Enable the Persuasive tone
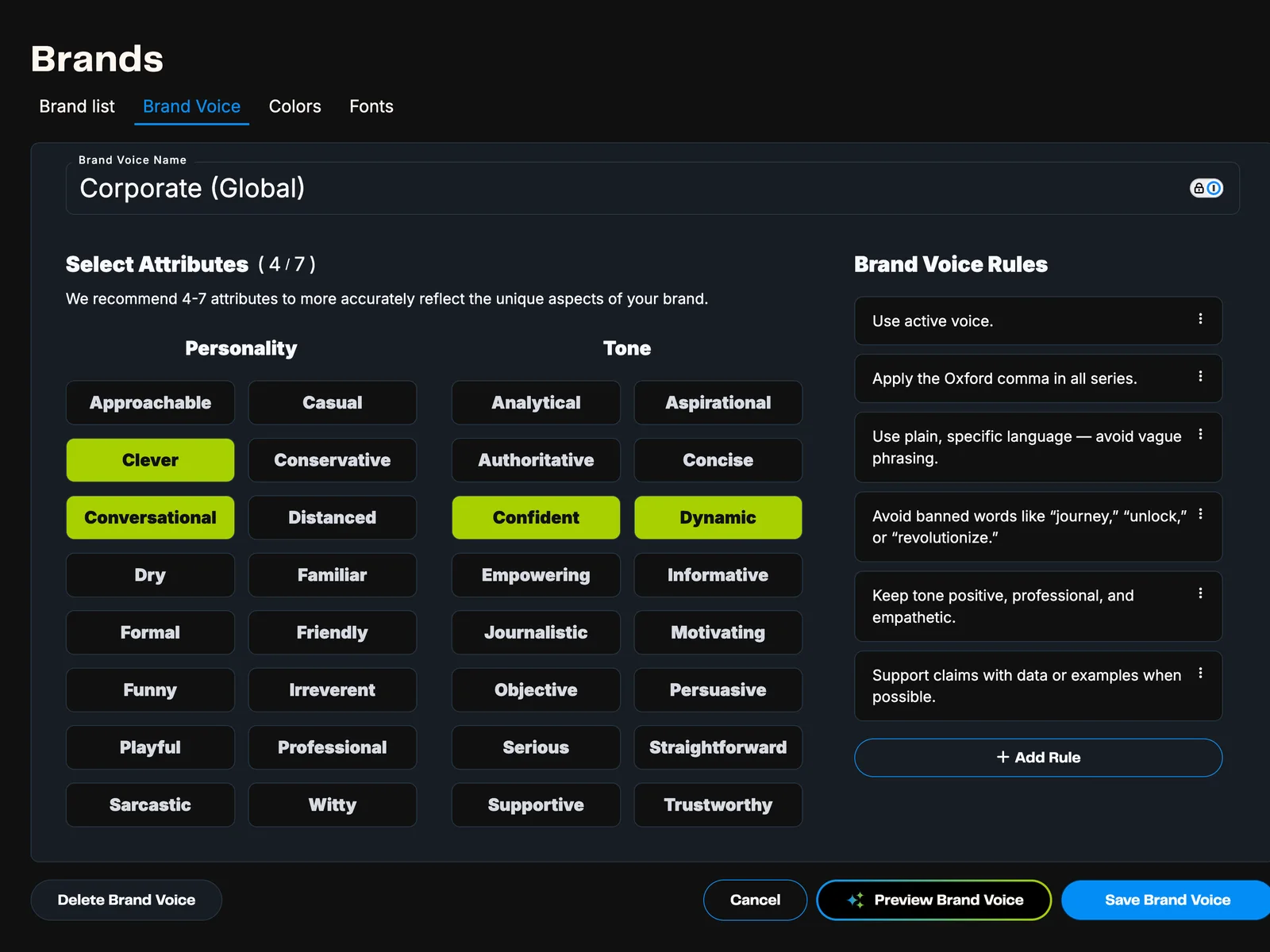 718,690
